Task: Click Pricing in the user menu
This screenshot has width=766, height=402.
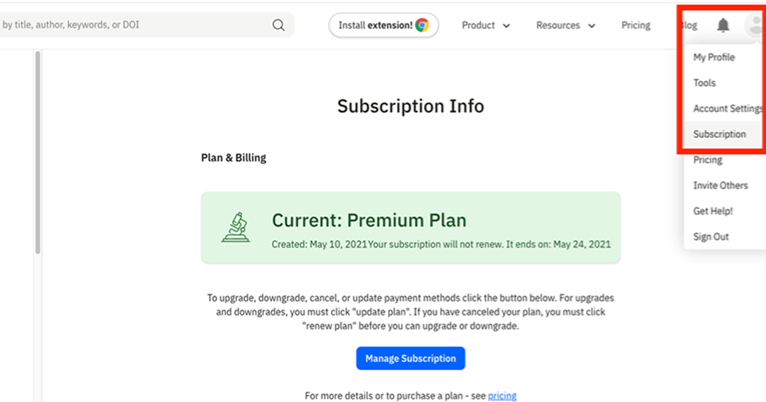Action: coord(708,160)
